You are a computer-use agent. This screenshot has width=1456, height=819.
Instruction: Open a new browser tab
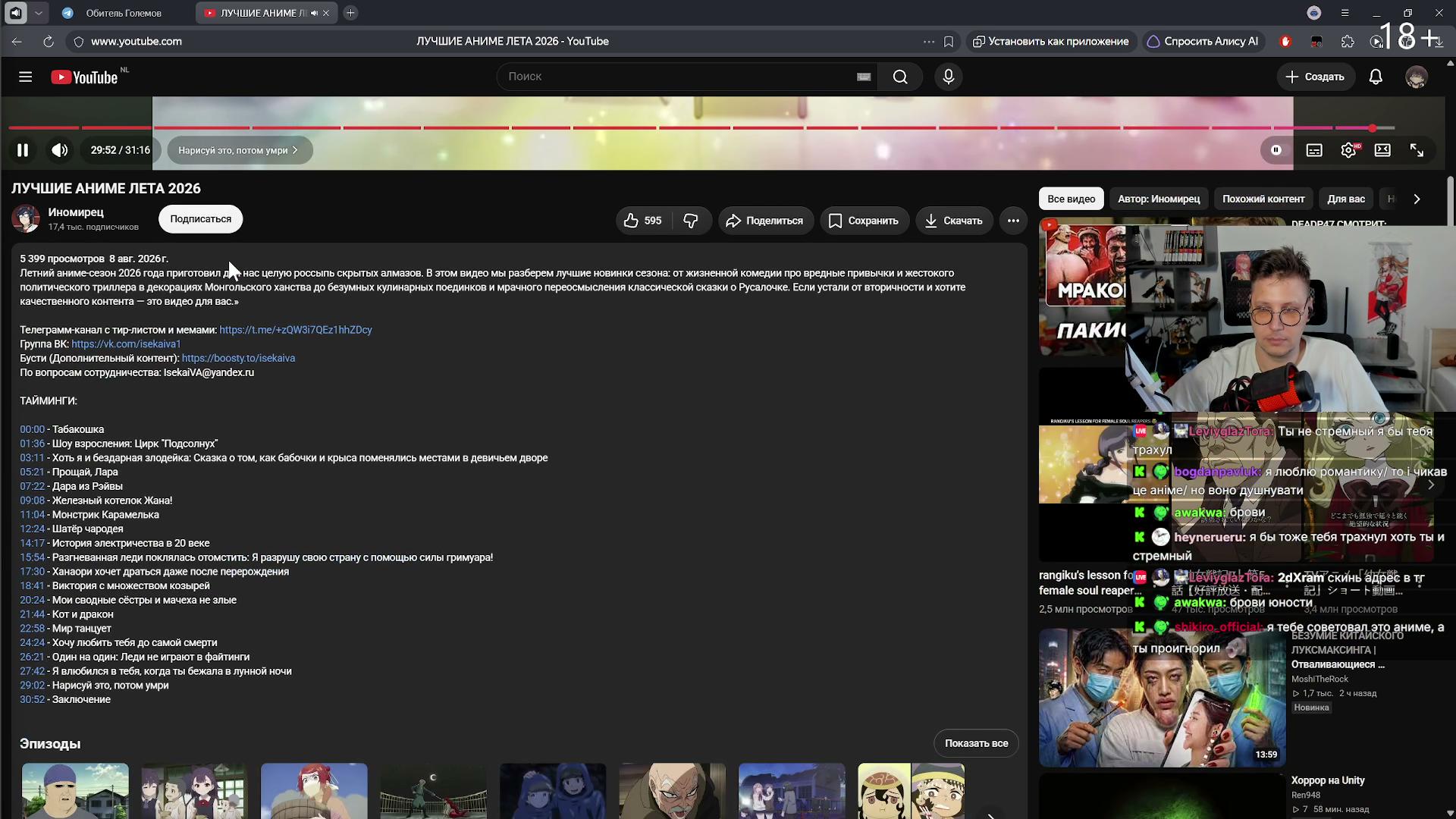click(350, 13)
